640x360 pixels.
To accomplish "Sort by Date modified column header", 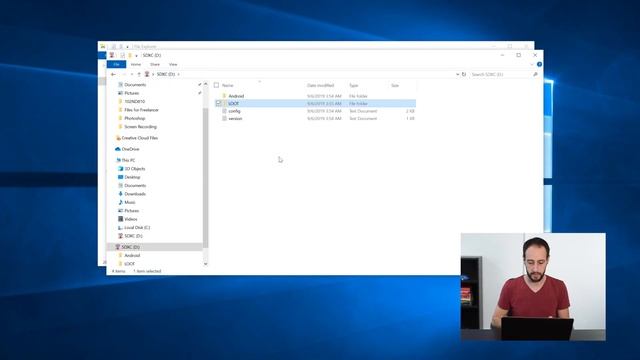I will tap(320, 85).
